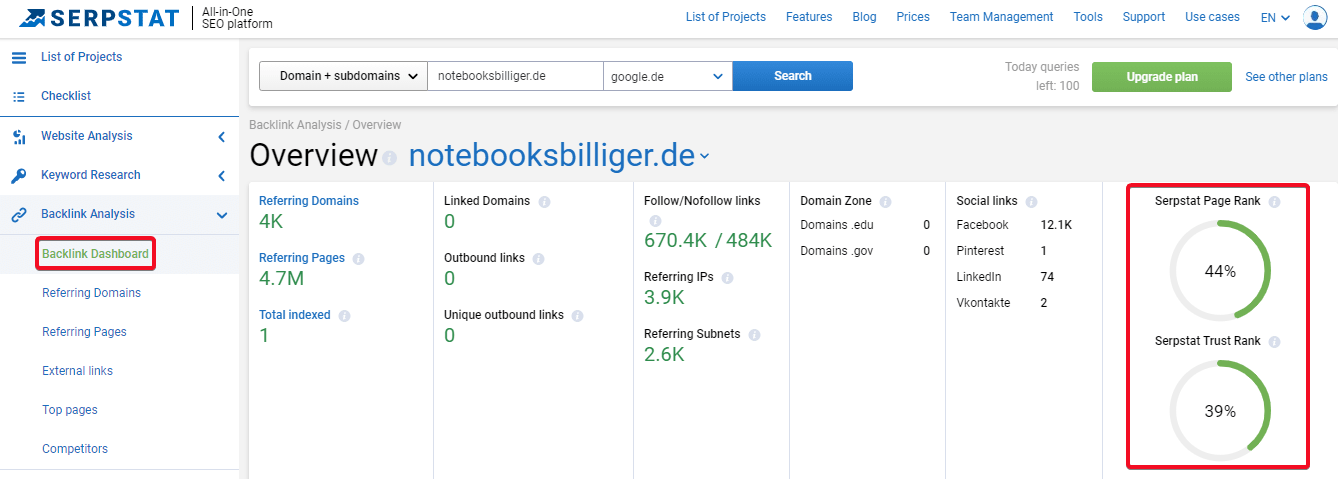Open Domain + subdomains search type dropdown
Screen dimensions: 1338x479
pyautogui.click(x=343, y=76)
